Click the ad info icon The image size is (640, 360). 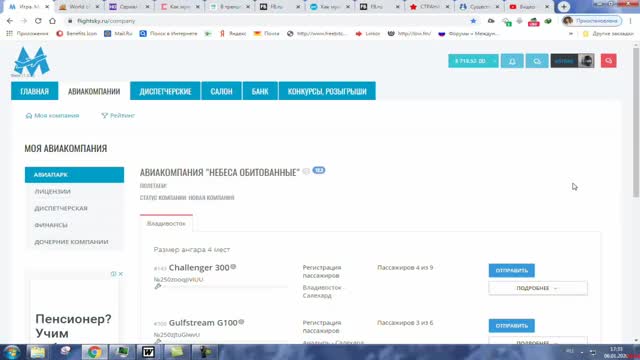tap(113, 274)
